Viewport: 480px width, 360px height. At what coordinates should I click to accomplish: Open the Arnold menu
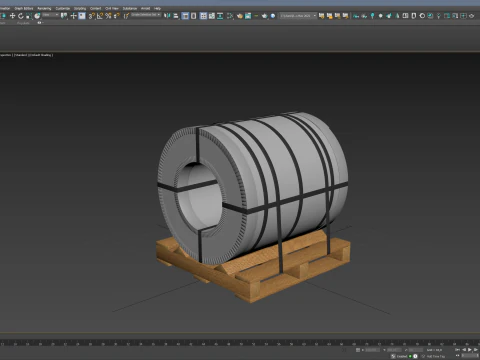coord(145,8)
